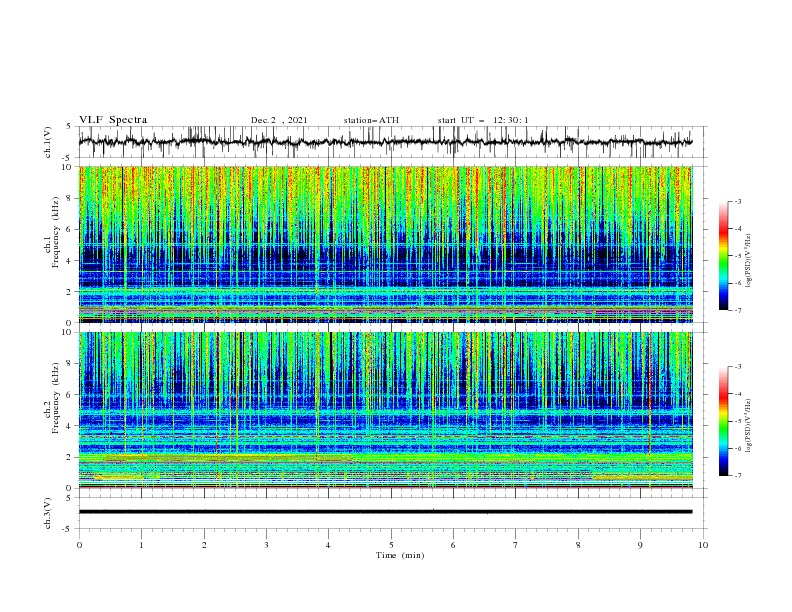The image size is (792, 612).
Task: Click time-axis tick label "6"
Action: click(x=453, y=545)
